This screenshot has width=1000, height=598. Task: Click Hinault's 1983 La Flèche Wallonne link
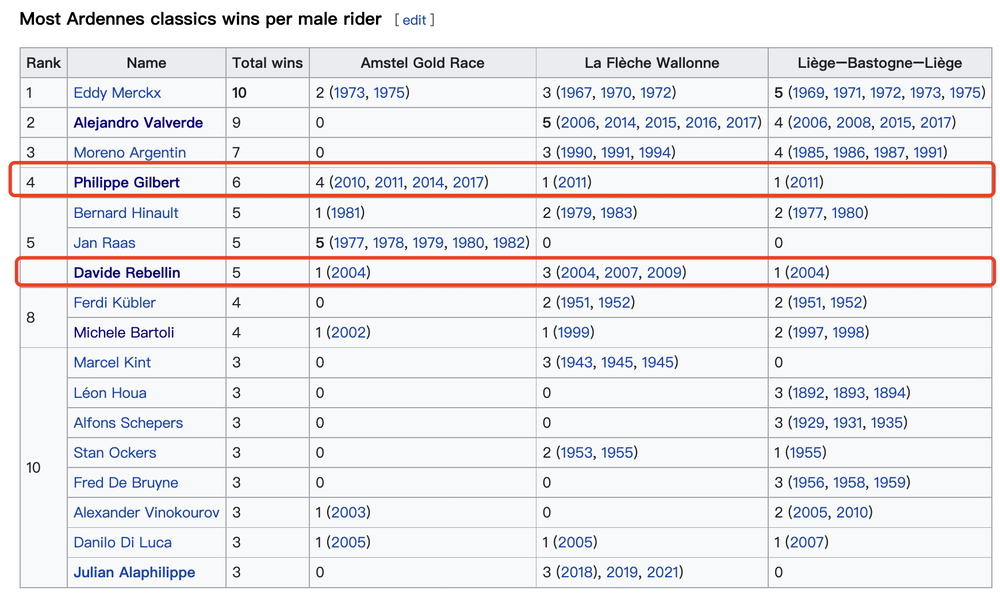click(616, 212)
